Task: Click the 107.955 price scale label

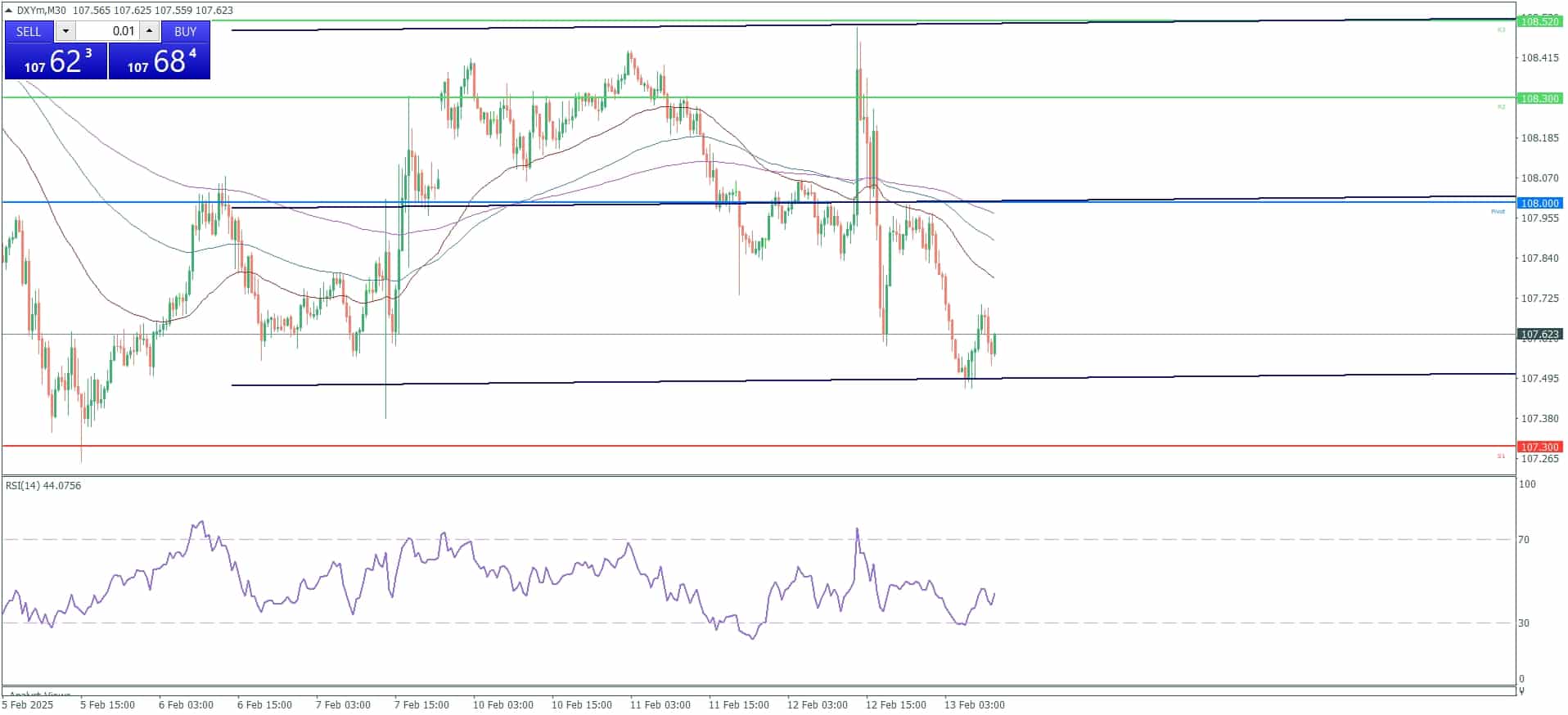Action: [1539, 218]
